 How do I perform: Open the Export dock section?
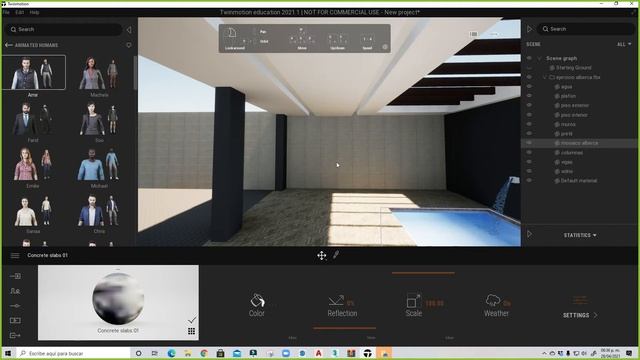[x=15, y=336]
